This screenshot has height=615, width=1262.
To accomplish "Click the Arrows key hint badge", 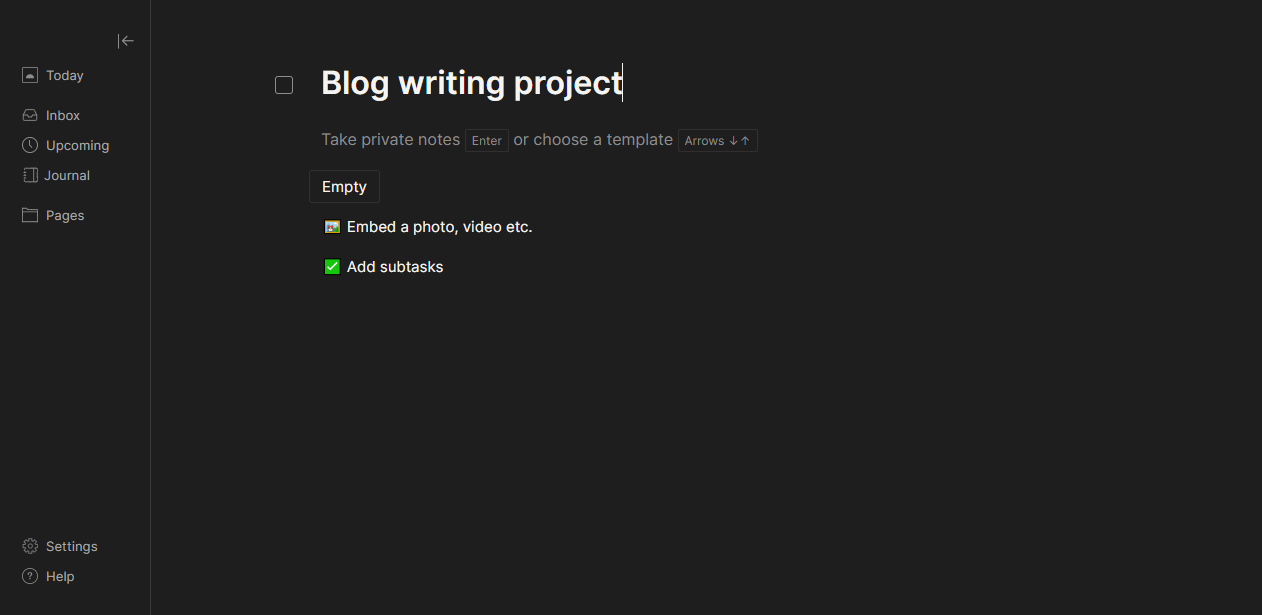I will (717, 141).
